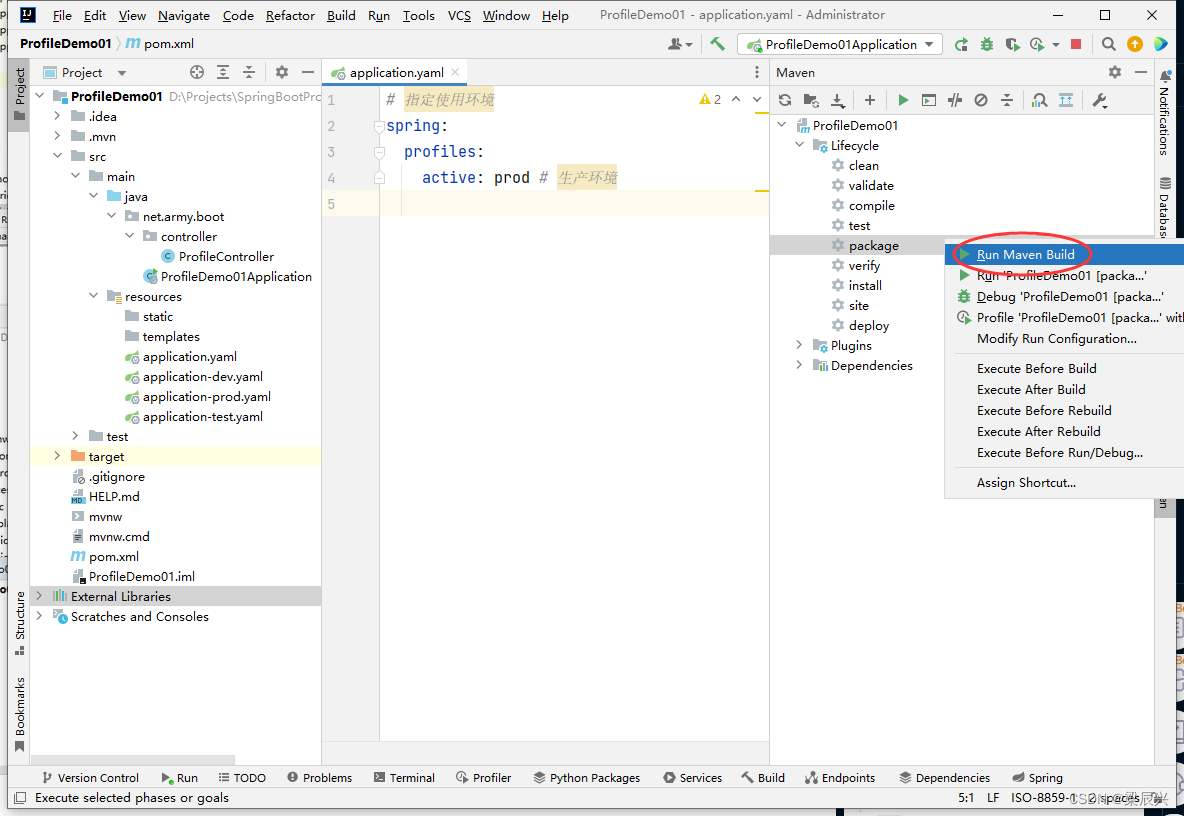Open the VCS menu
Viewport: 1184px width, 816px height.
point(459,15)
